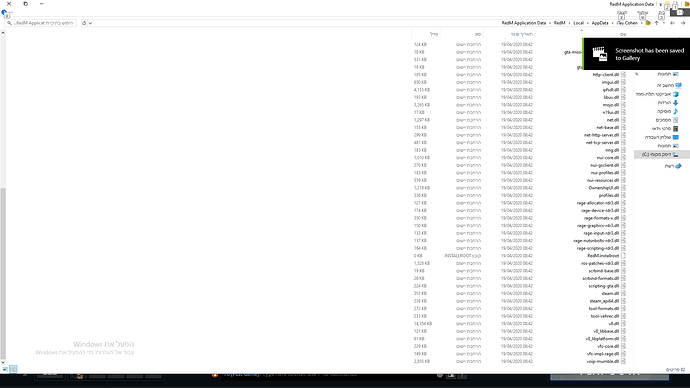Image resolution: width=690 pixels, height=388 pixels.
Task: Go to AppData in address breadcrumb
Action: (x=600, y=23)
